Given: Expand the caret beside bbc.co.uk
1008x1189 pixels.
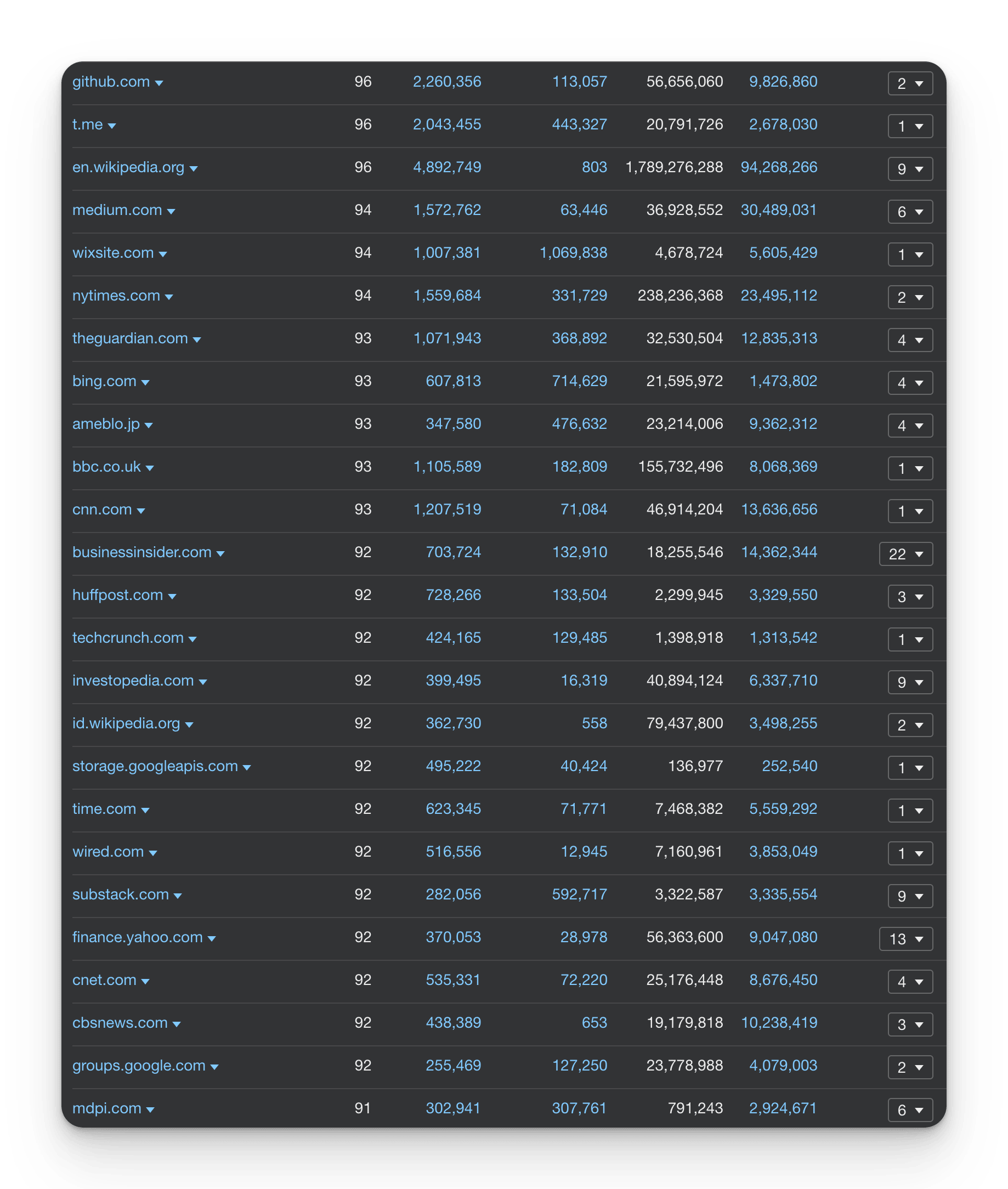Looking at the screenshot, I should 150,468.
